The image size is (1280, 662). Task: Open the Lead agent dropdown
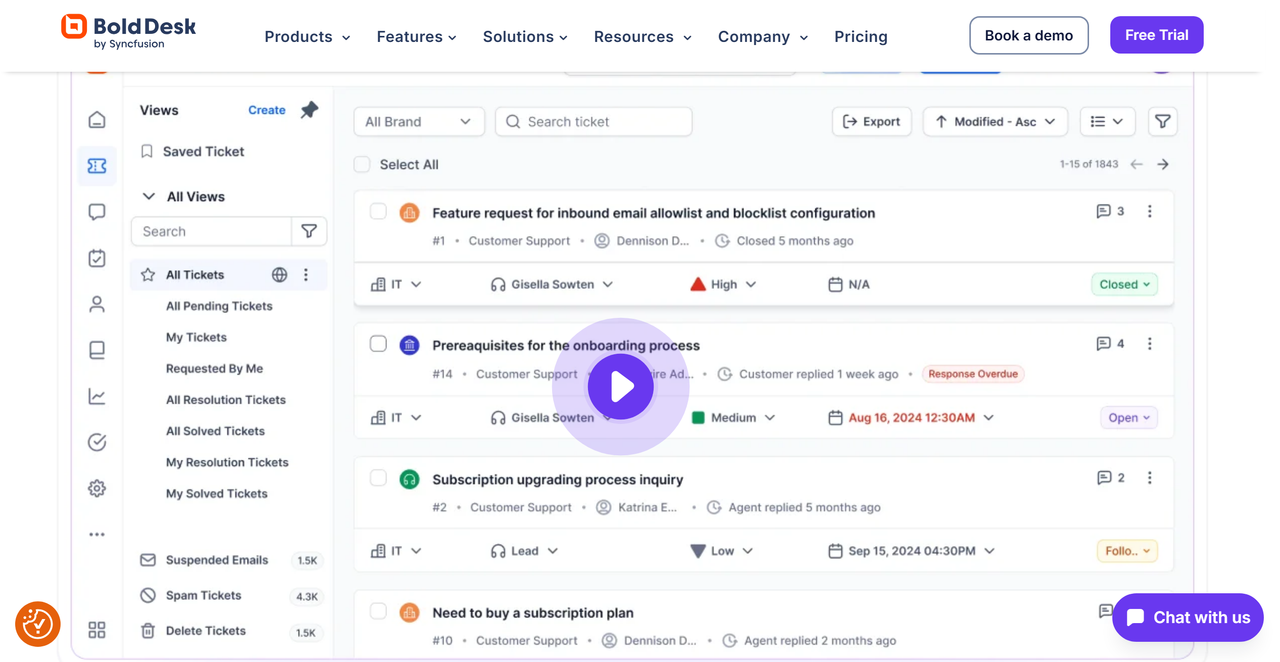tap(525, 550)
